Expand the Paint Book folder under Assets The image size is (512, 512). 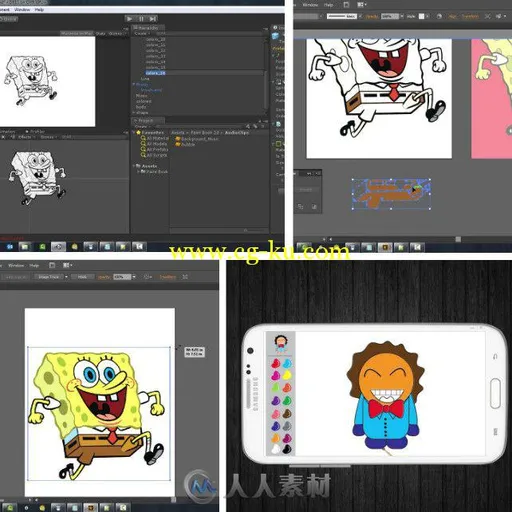coord(139,172)
